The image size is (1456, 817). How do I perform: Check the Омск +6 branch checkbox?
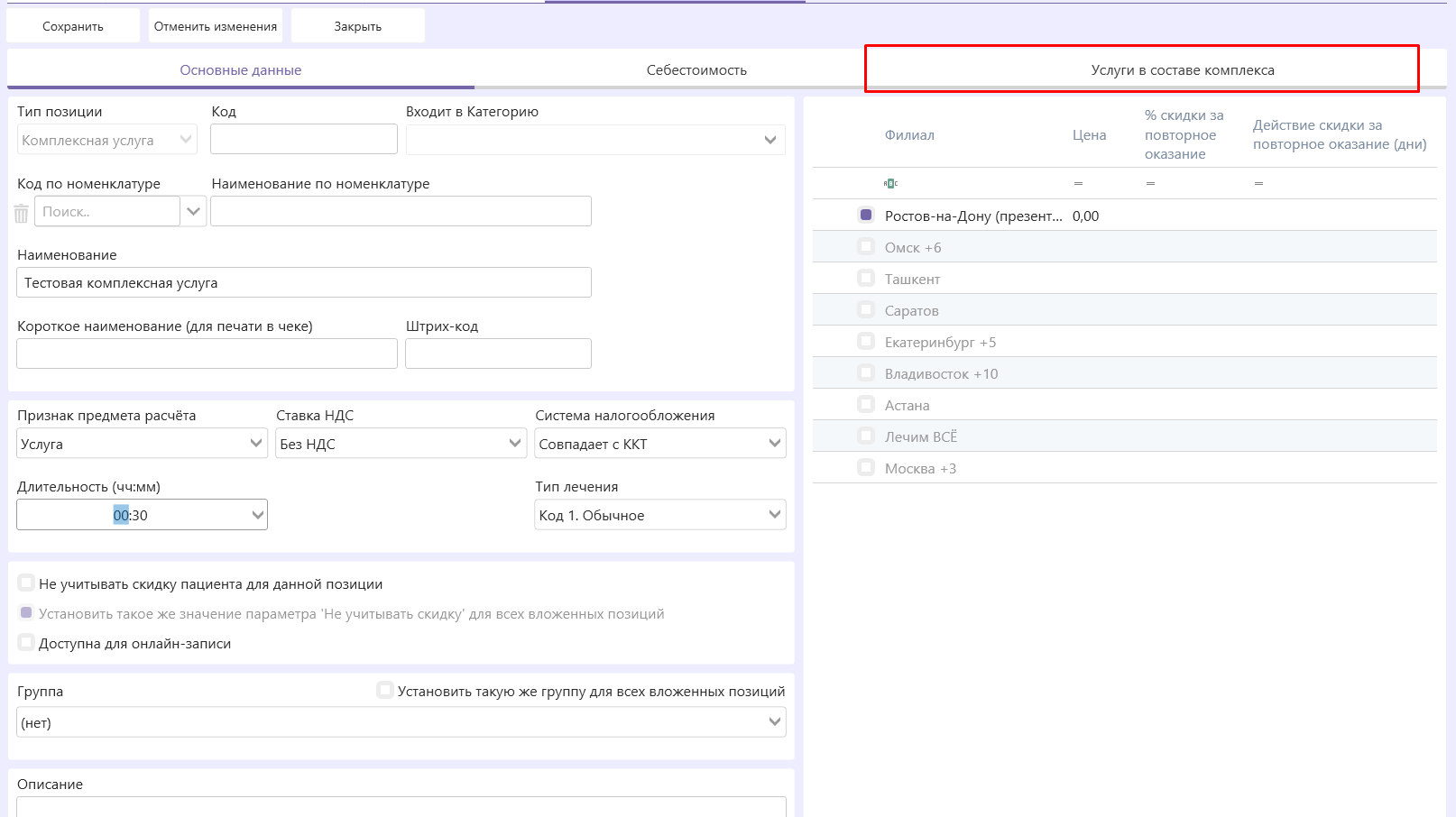[866, 246]
